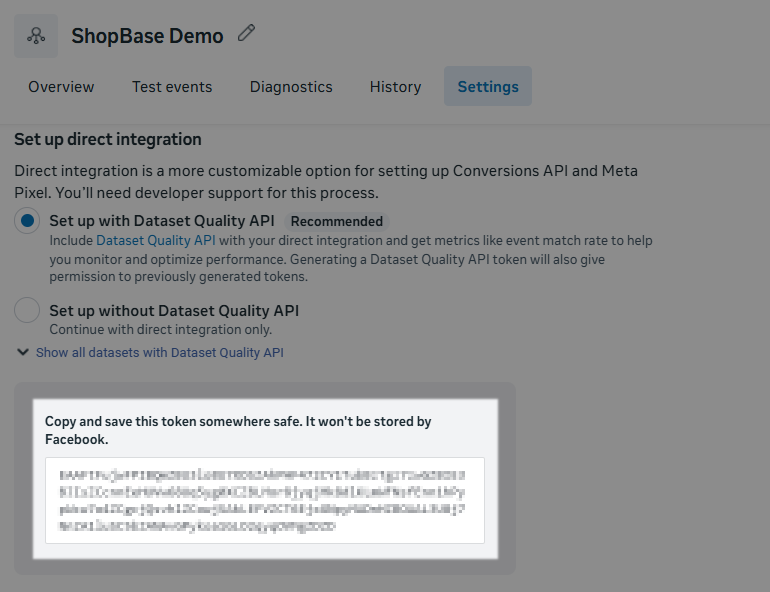
Task: Open the Overview tab
Action: 61,87
